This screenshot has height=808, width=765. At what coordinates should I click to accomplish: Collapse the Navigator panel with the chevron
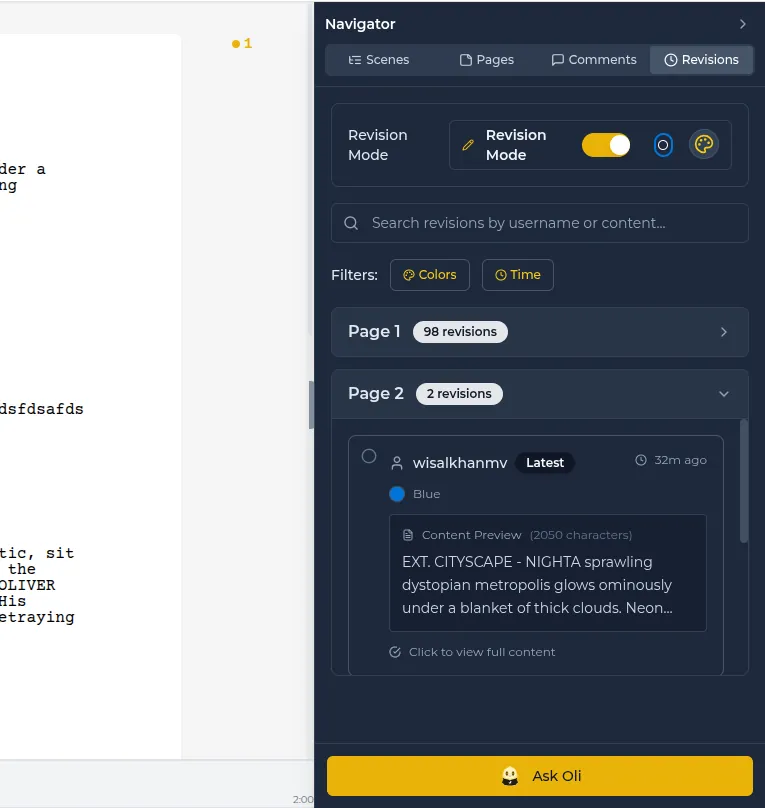tap(742, 24)
